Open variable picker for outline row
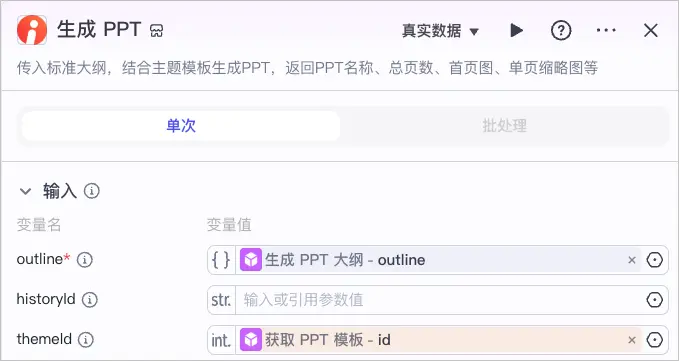The image size is (679, 361). pos(654,260)
